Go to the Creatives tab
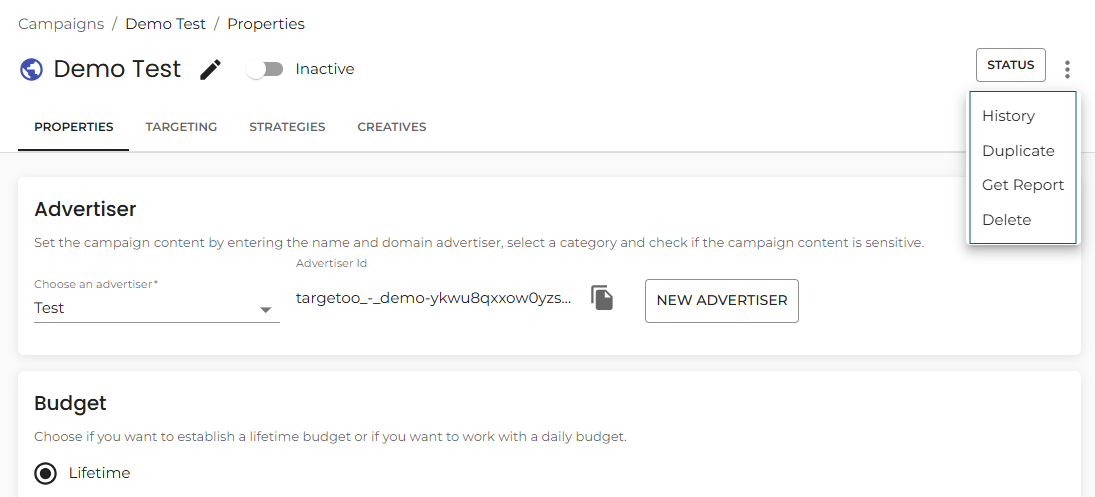The image size is (1095, 497). click(x=392, y=127)
